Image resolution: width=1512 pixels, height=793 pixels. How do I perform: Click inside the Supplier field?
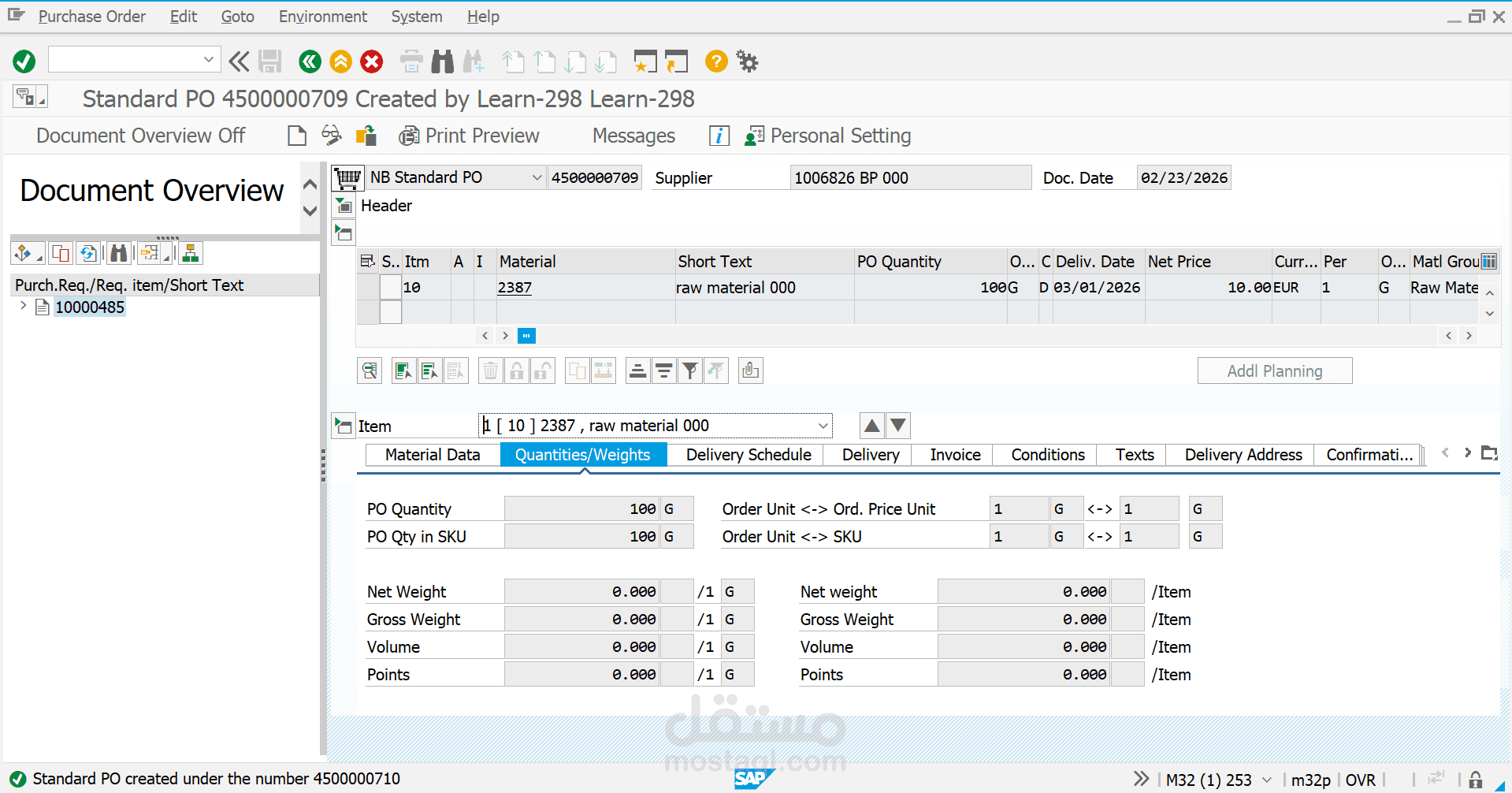[x=910, y=177]
